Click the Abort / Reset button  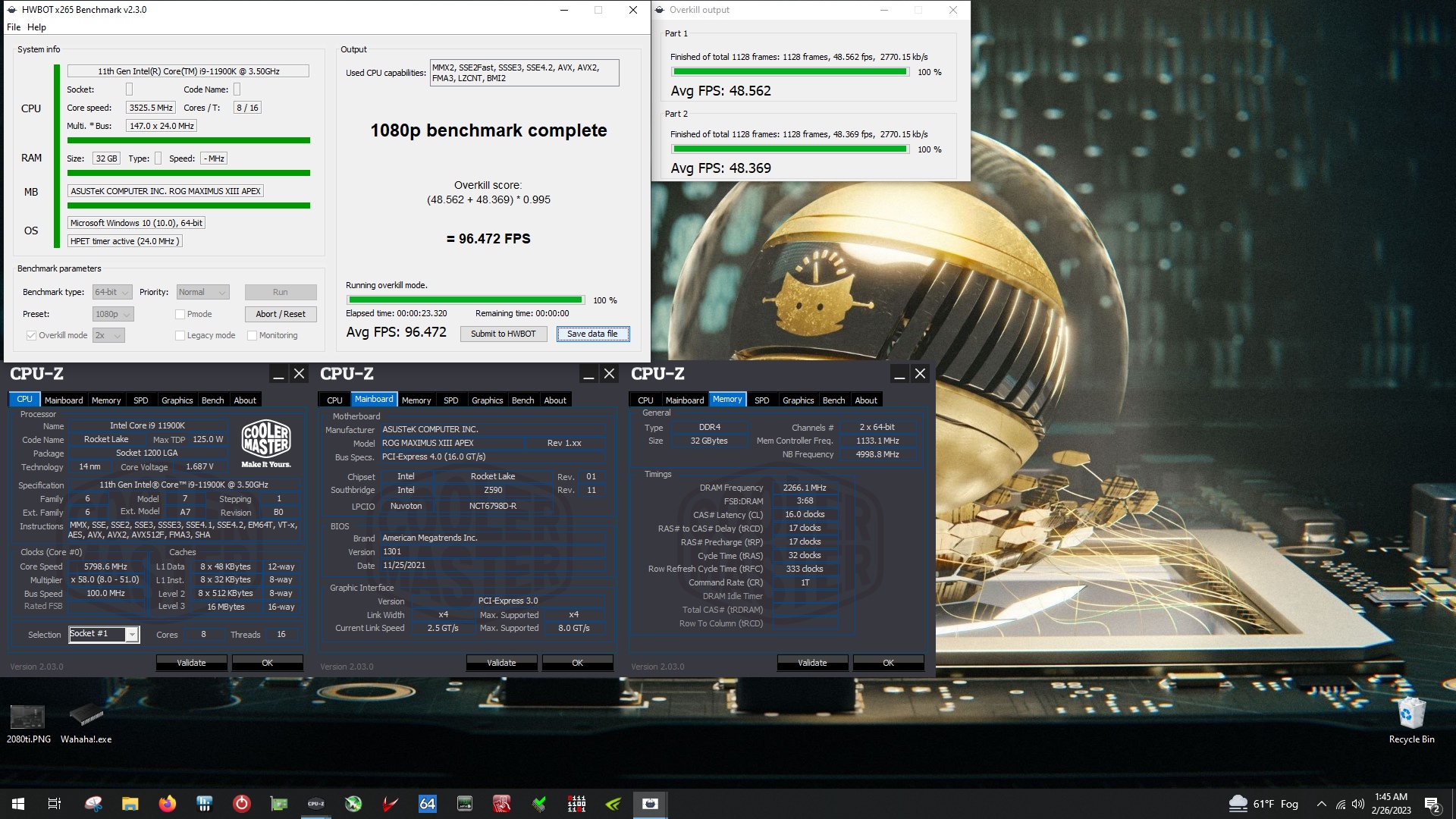[x=281, y=314]
